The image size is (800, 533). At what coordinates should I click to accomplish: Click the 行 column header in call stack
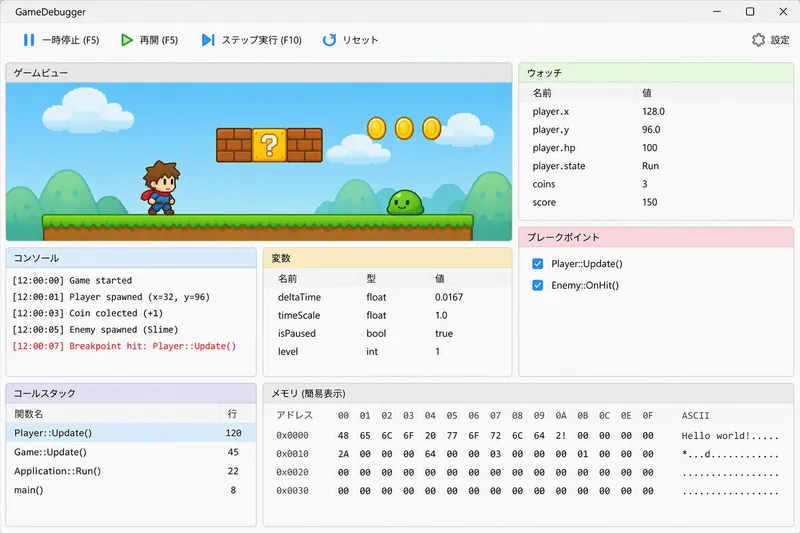coord(232,414)
